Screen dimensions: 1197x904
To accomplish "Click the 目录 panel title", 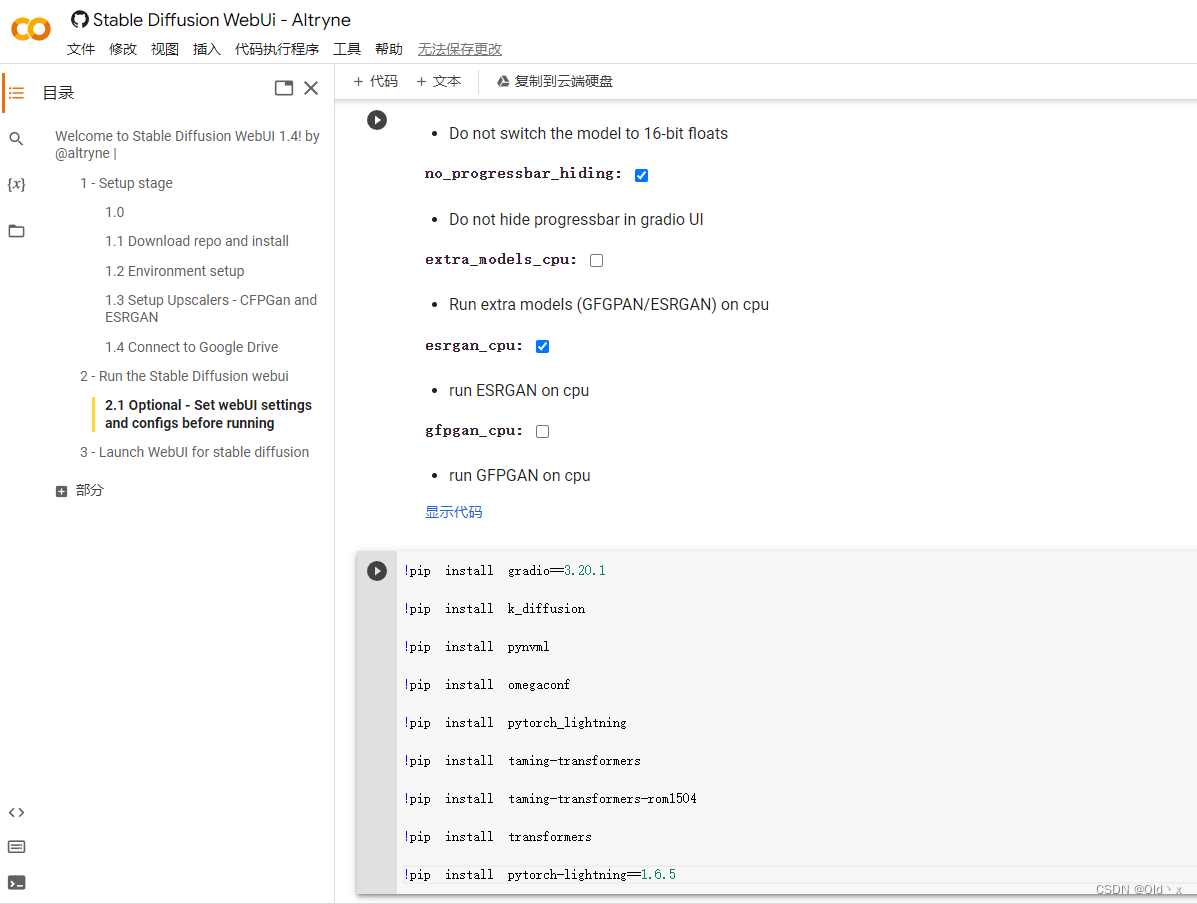I will 58,93.
